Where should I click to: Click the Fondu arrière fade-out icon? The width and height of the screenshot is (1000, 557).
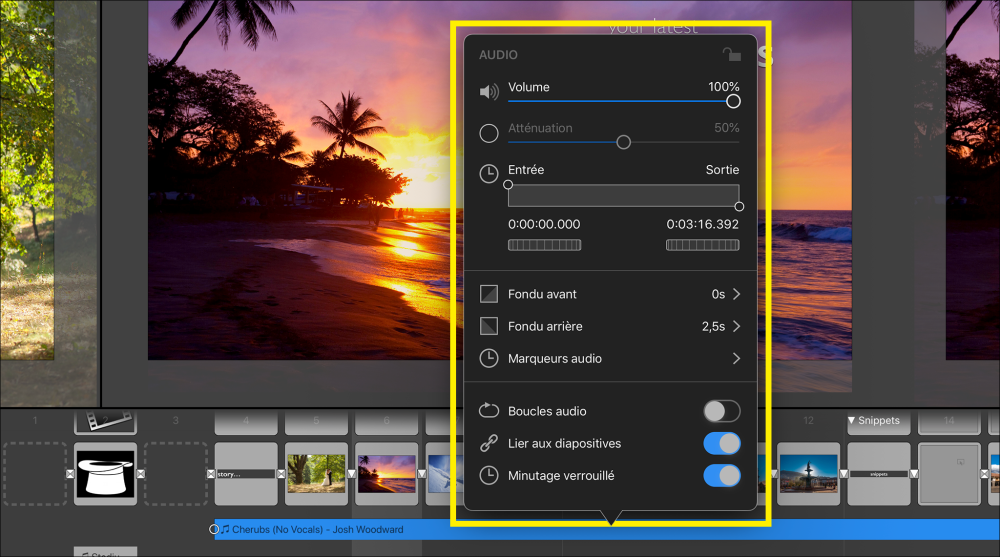click(489, 326)
